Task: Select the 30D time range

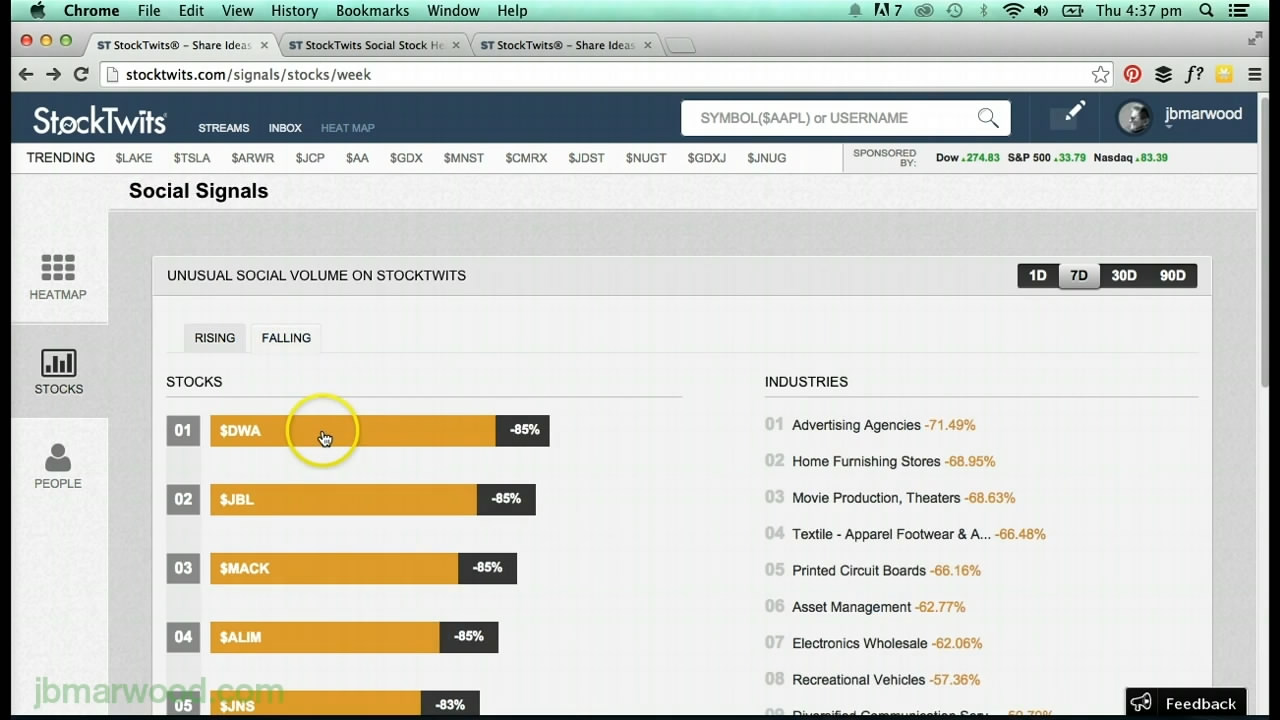Action: (x=1124, y=276)
